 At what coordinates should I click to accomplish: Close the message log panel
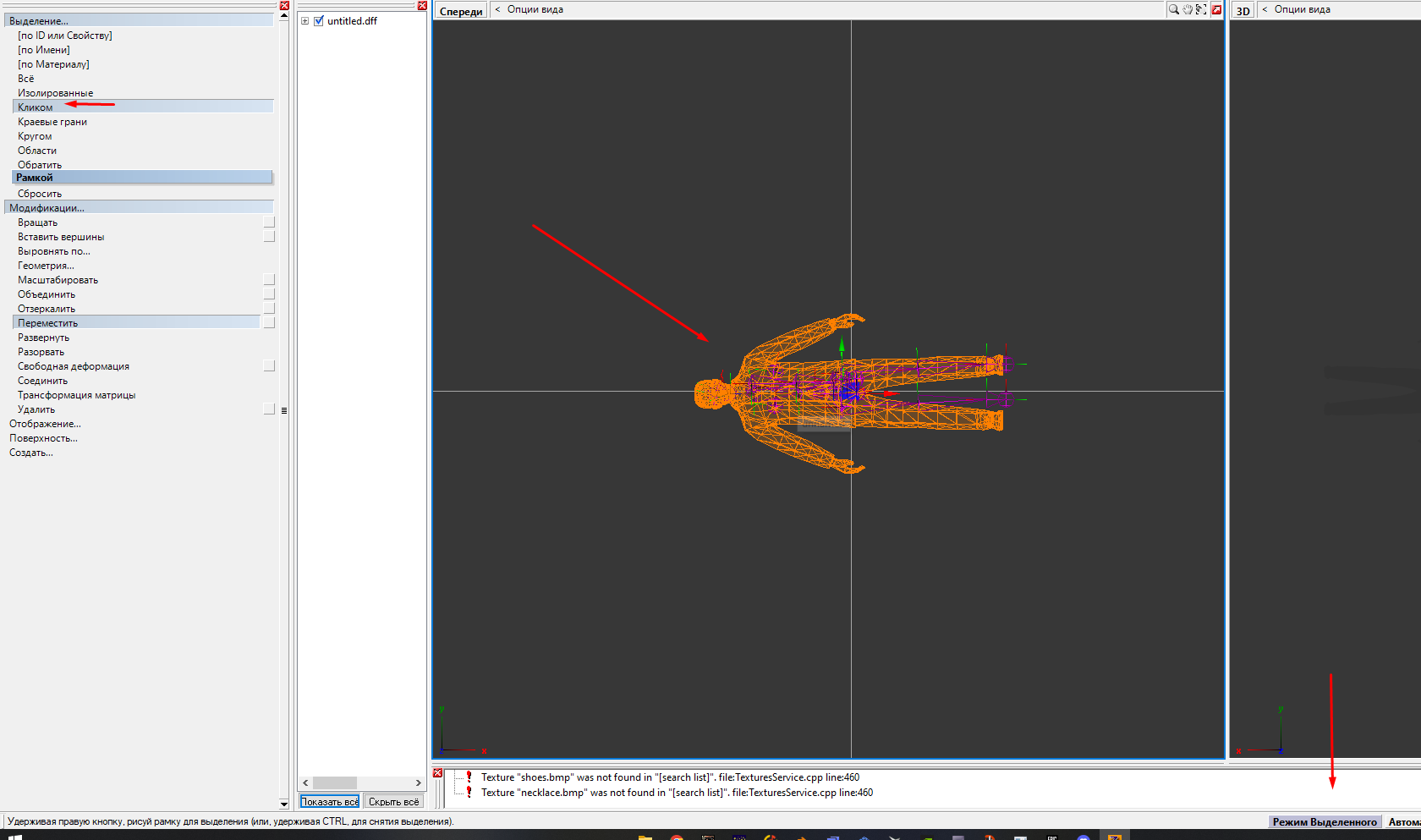(437, 772)
